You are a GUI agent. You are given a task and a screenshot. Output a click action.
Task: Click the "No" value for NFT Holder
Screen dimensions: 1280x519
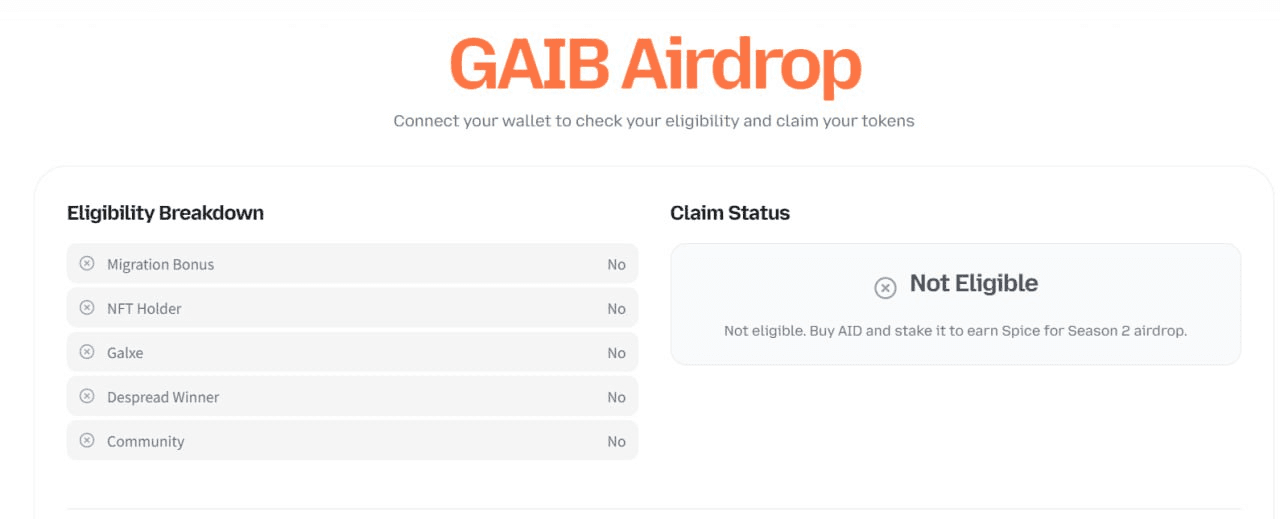coord(616,309)
